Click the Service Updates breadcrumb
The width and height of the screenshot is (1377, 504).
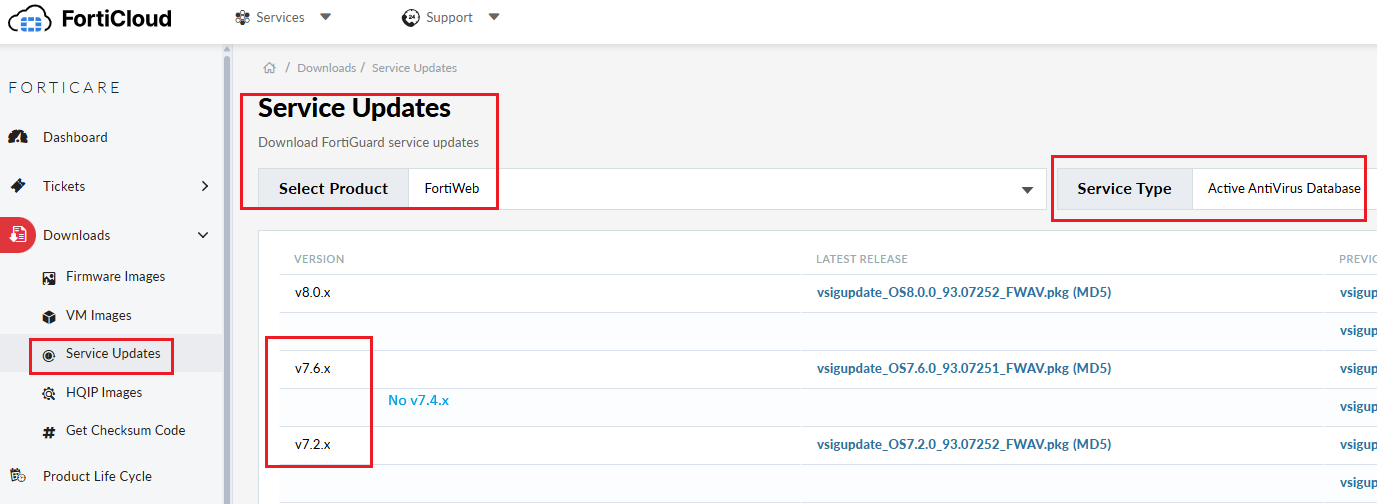coord(414,68)
